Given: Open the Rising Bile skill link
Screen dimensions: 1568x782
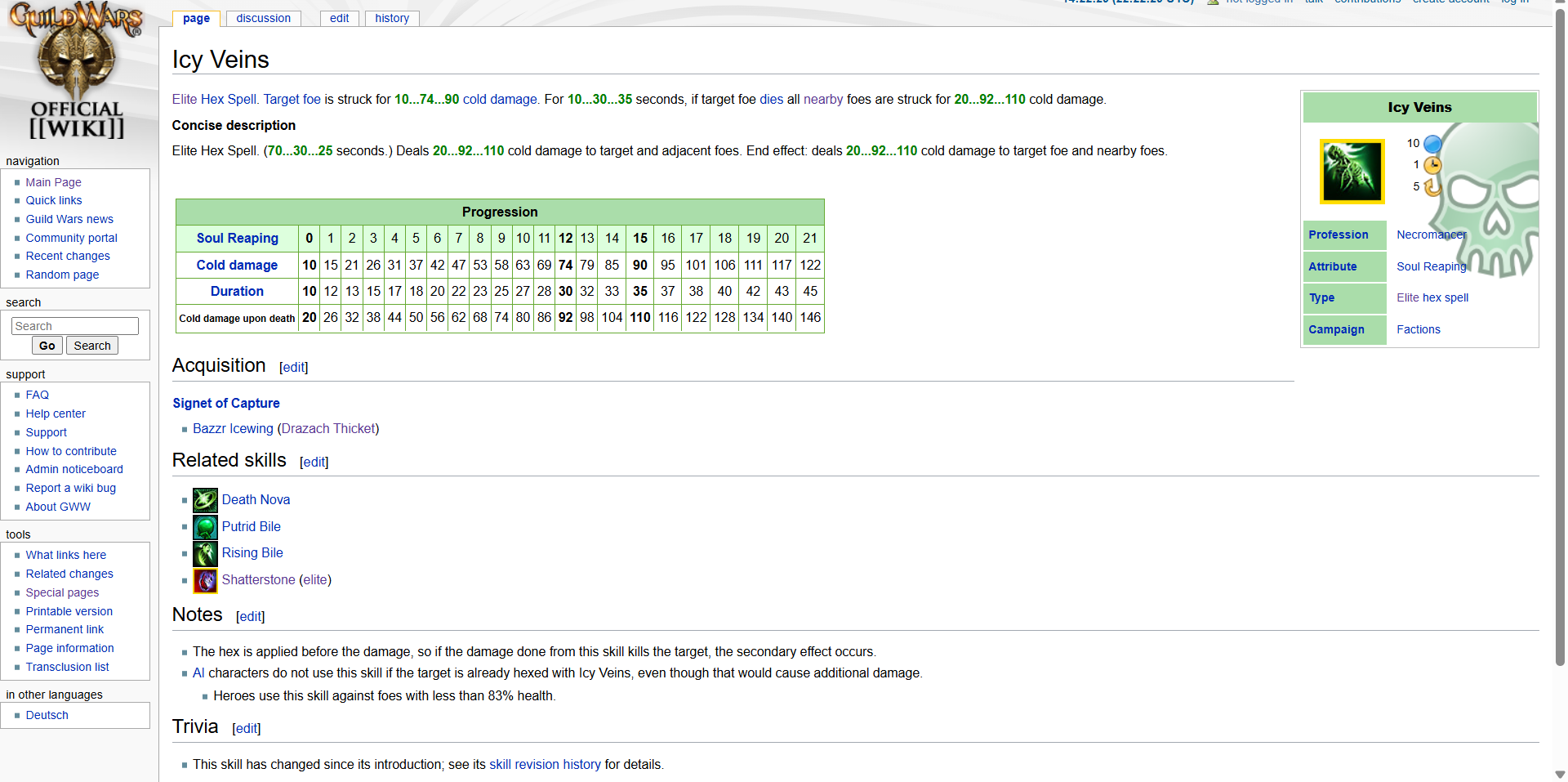Looking at the screenshot, I should [x=252, y=552].
